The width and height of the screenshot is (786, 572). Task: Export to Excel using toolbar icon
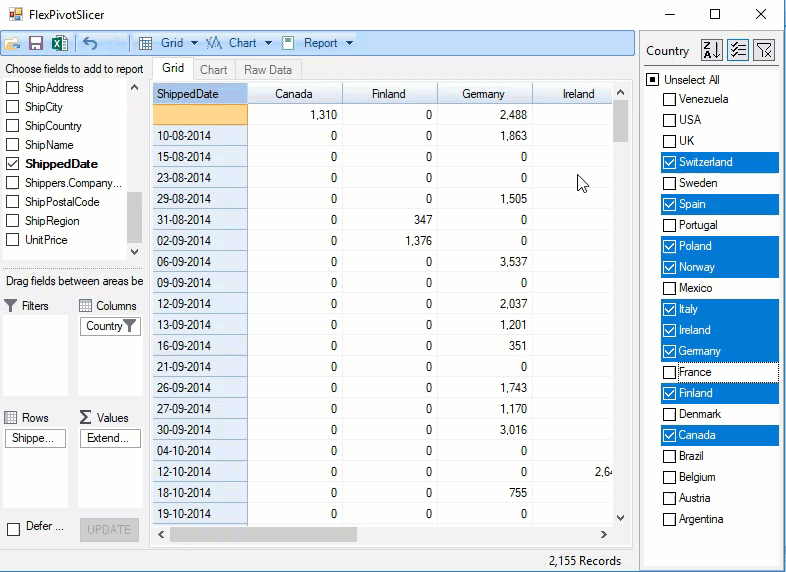pyautogui.click(x=59, y=43)
